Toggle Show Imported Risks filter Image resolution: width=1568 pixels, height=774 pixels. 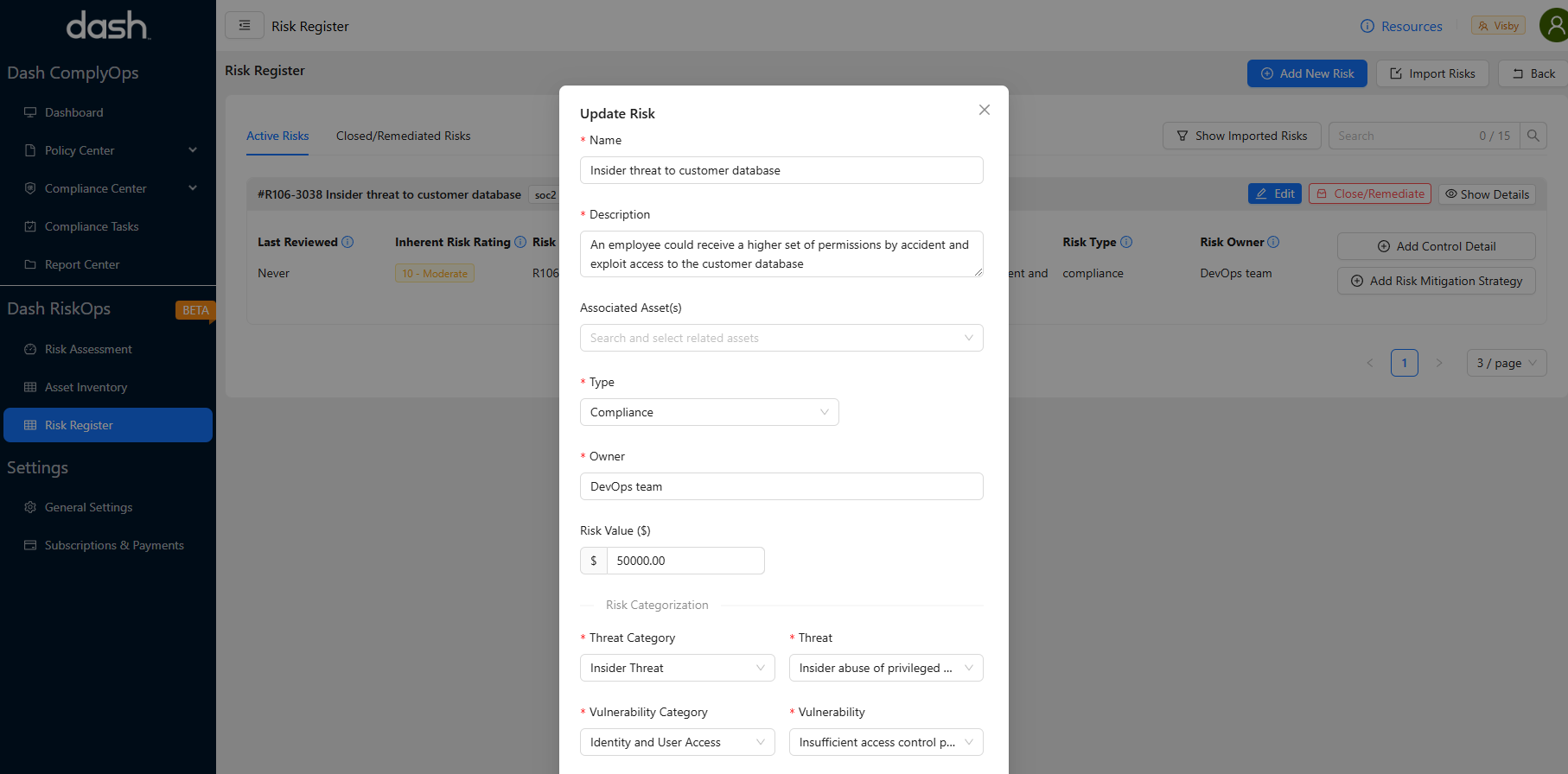pyautogui.click(x=1241, y=136)
